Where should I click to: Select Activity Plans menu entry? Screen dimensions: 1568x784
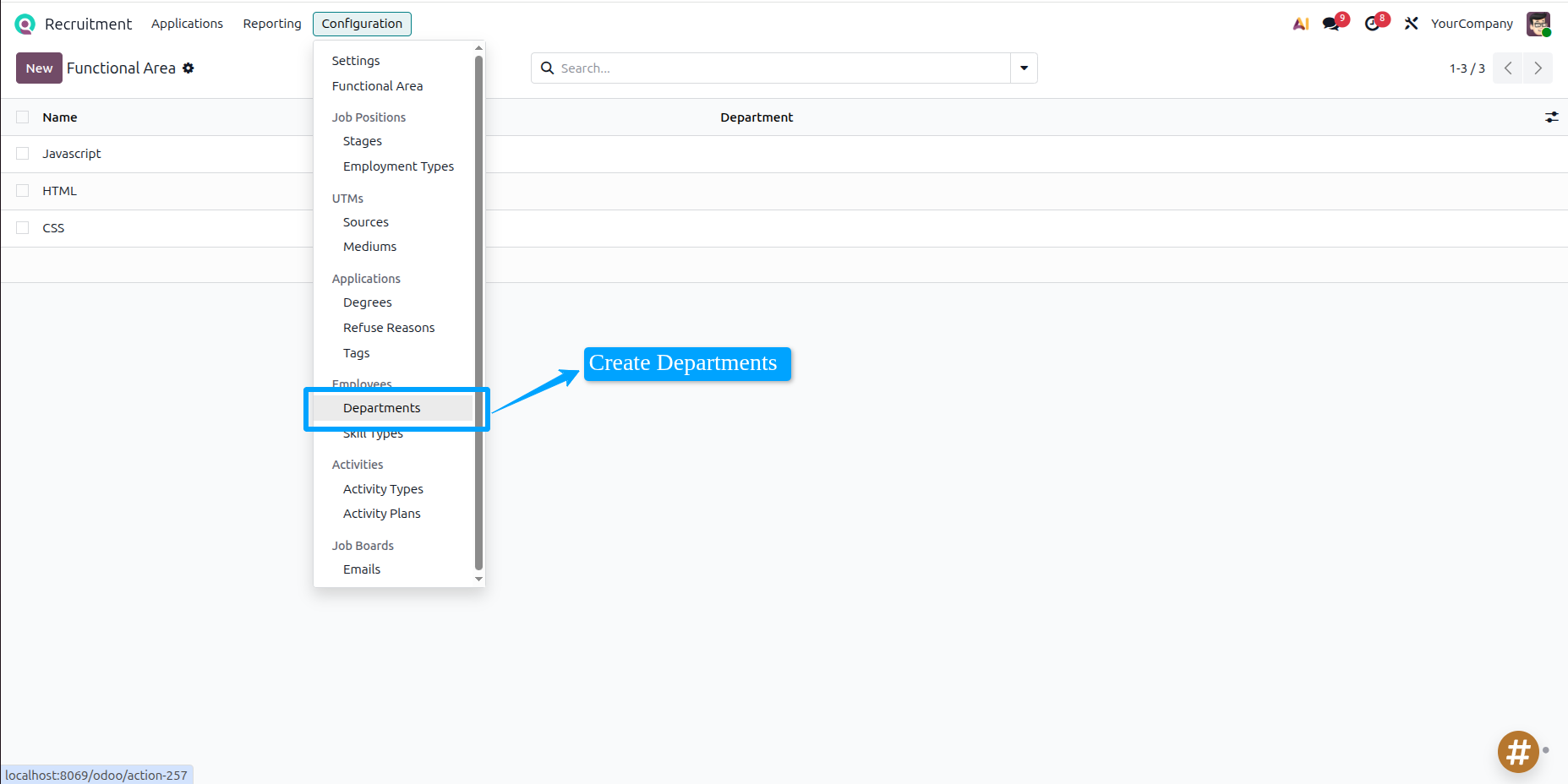click(x=382, y=514)
